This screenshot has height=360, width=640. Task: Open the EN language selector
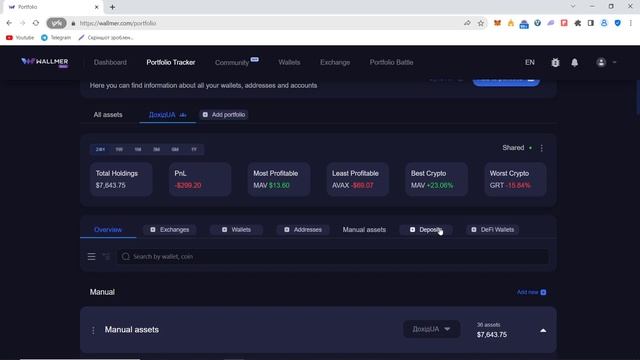point(529,62)
